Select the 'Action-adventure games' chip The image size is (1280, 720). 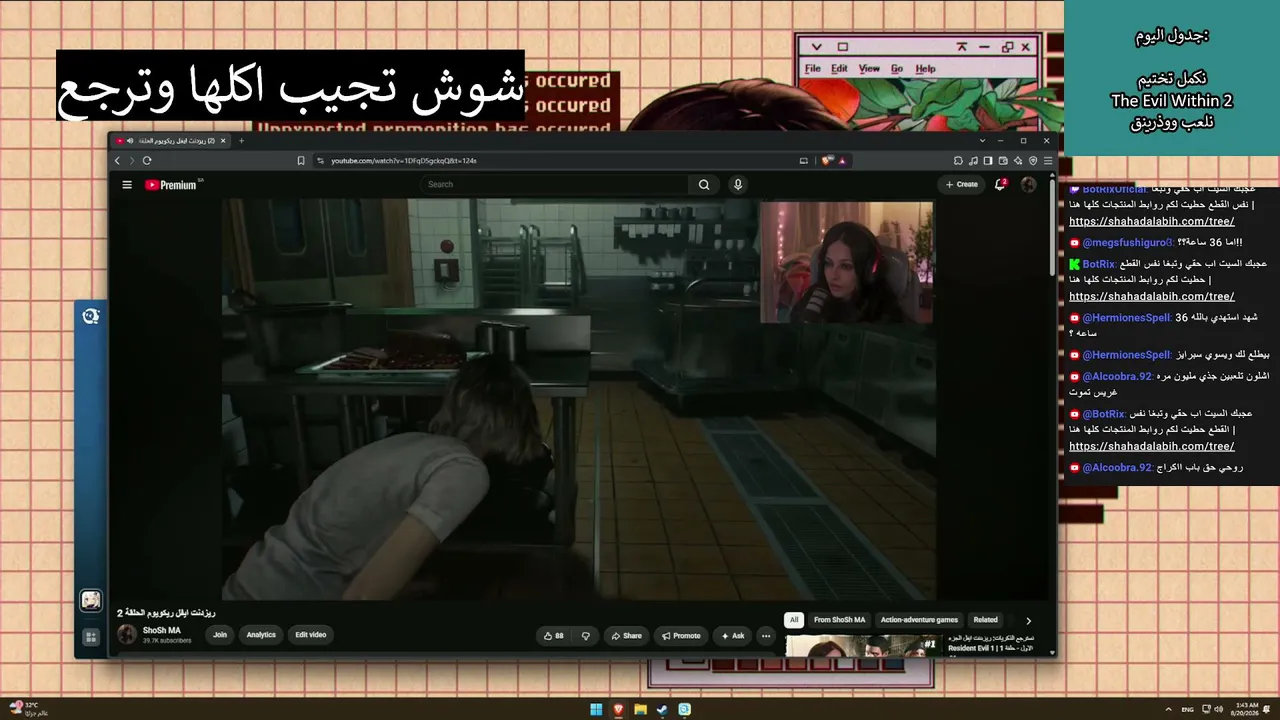919,620
